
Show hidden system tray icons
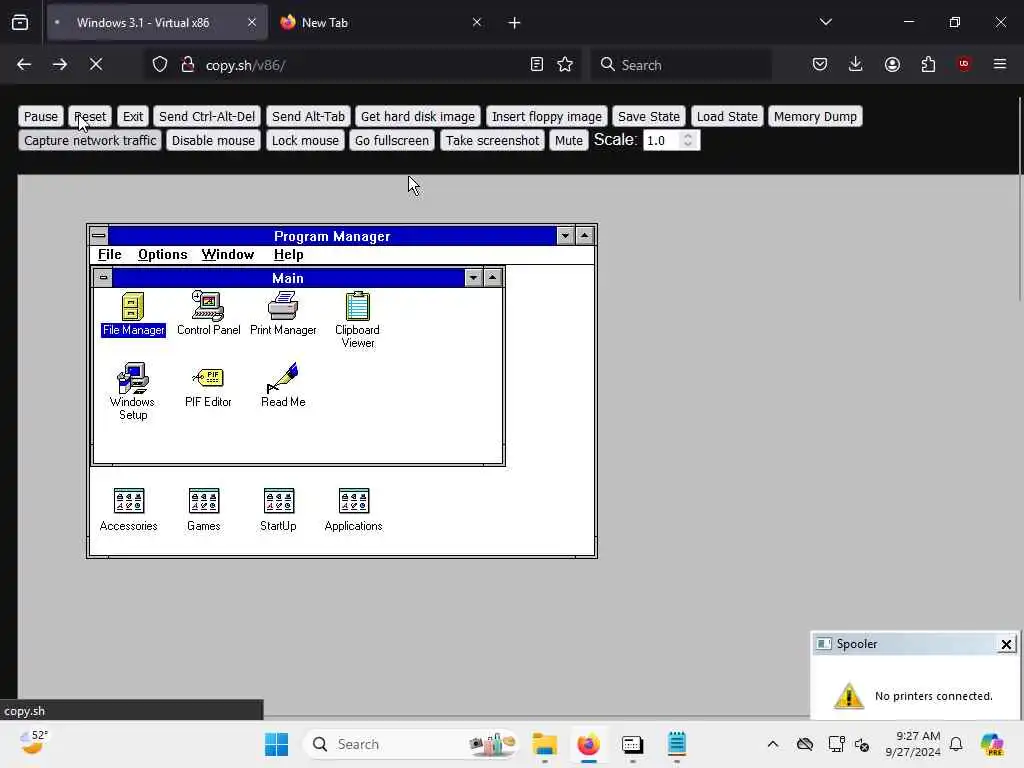point(773,744)
